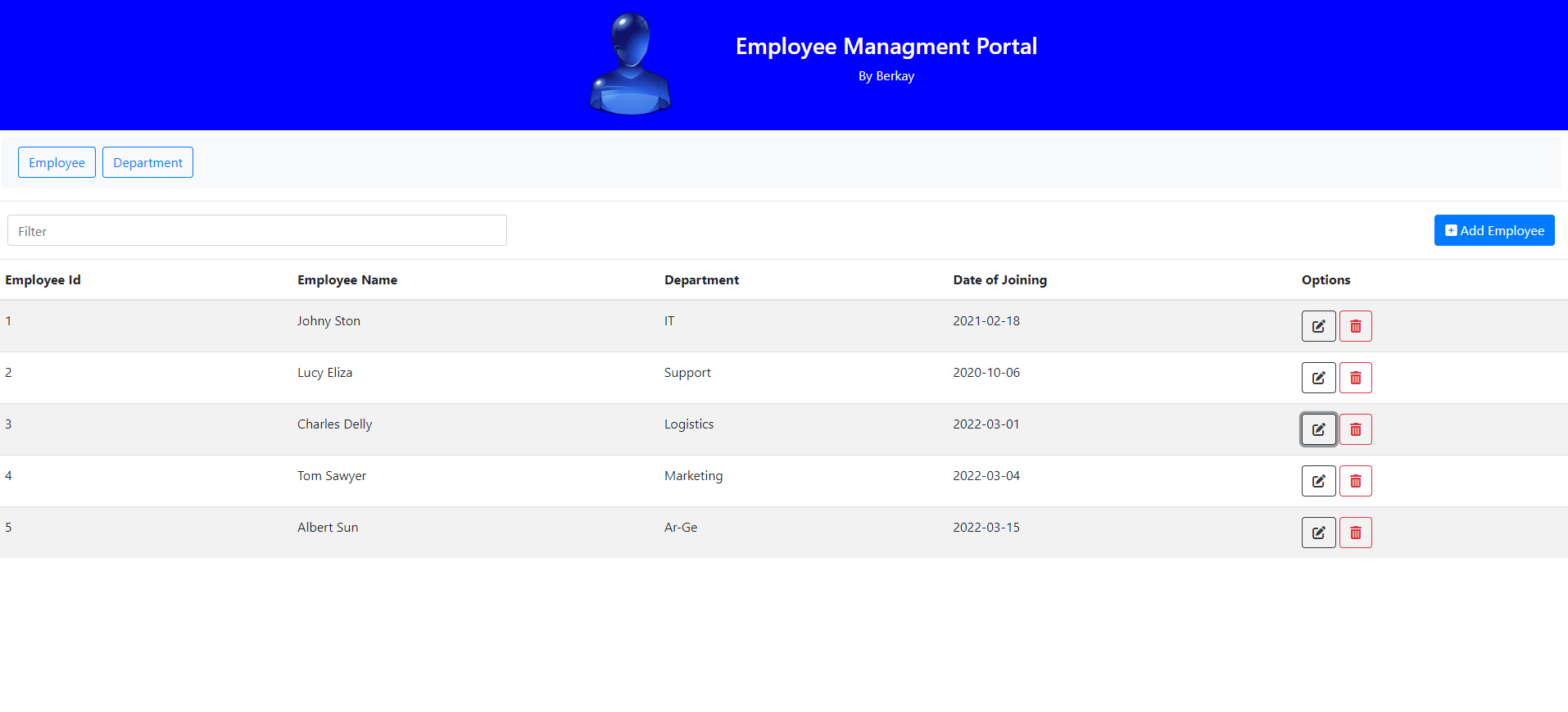Viewport: 1568px width, 712px height.
Task: Delete employee Lucy Eliza
Action: coord(1355,378)
